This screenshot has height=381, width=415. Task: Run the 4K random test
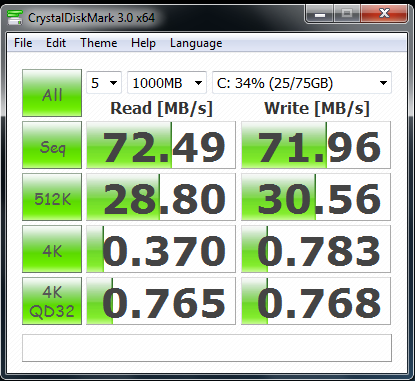coord(52,249)
